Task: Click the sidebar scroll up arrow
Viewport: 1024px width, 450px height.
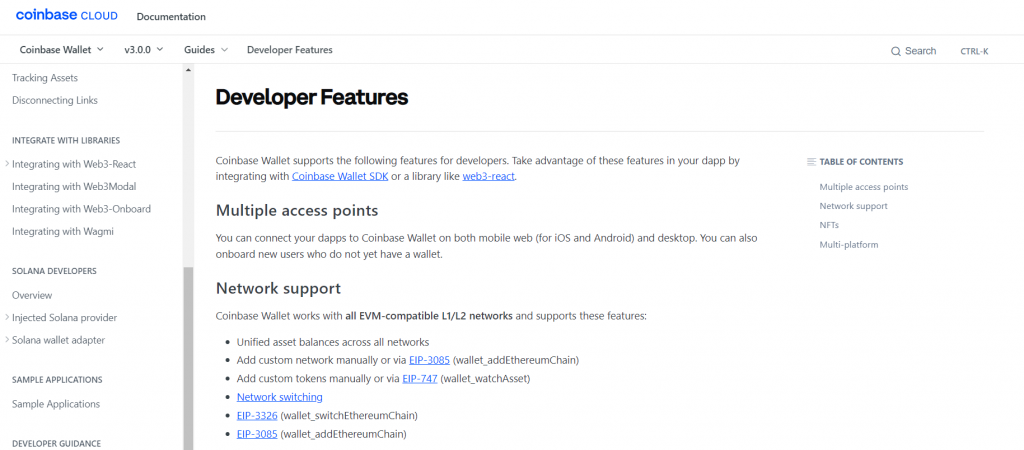Action: click(x=188, y=69)
